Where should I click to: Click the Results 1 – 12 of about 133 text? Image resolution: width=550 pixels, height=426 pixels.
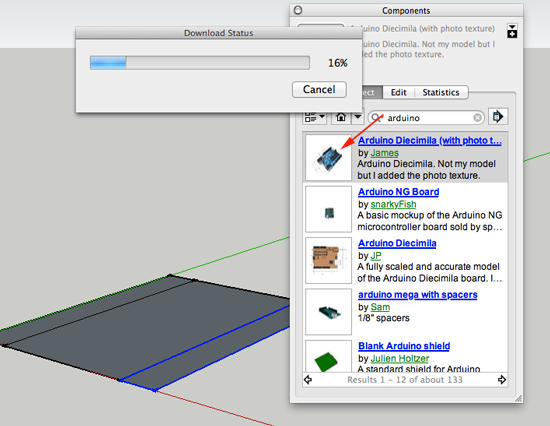click(x=405, y=380)
